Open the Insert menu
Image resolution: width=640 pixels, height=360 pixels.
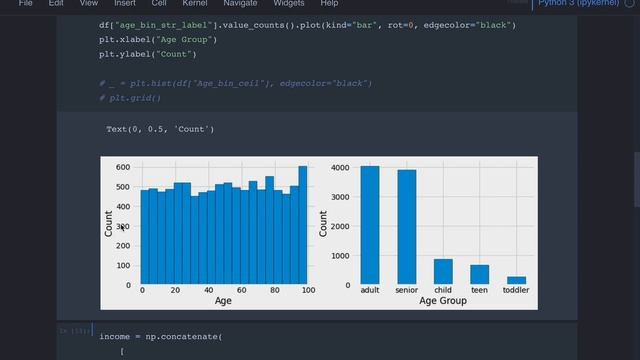coord(124,3)
